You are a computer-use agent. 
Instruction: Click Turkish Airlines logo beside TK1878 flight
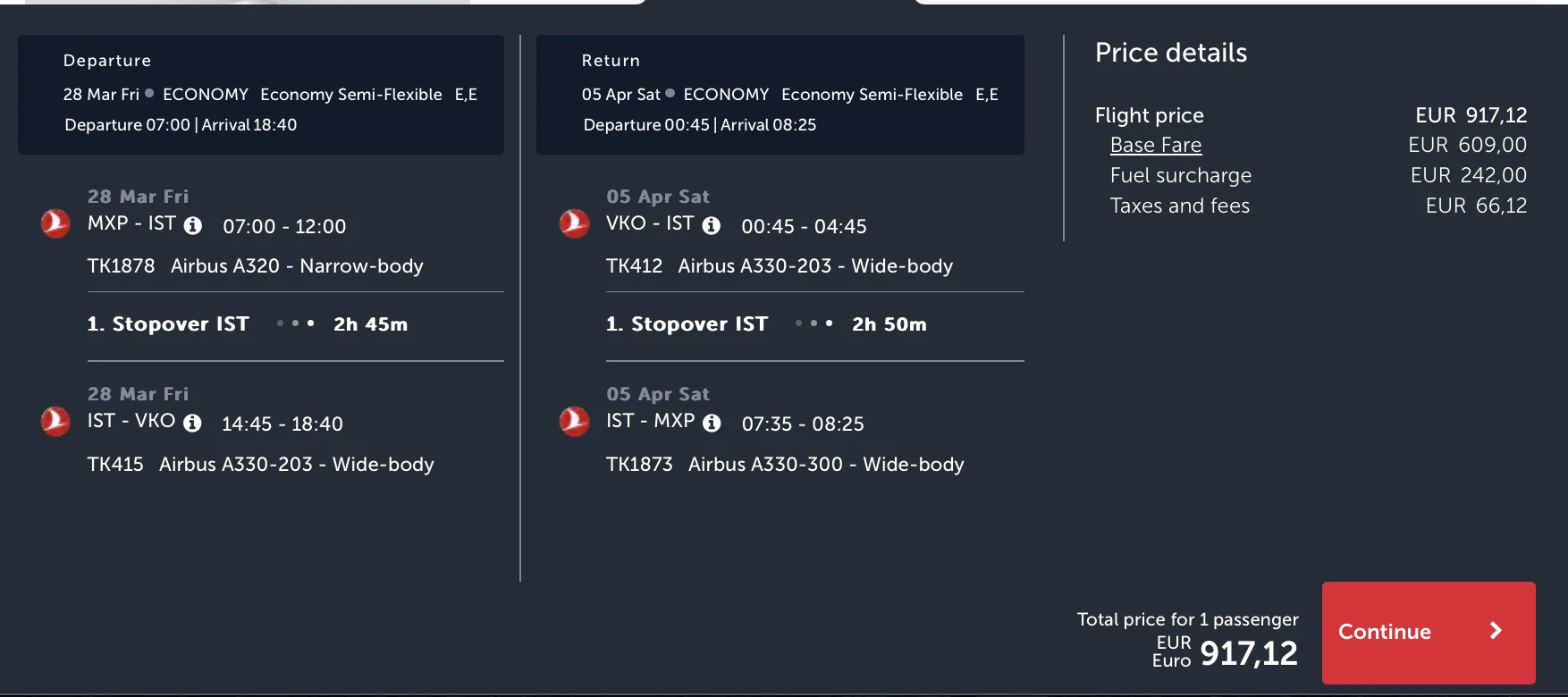(55, 223)
